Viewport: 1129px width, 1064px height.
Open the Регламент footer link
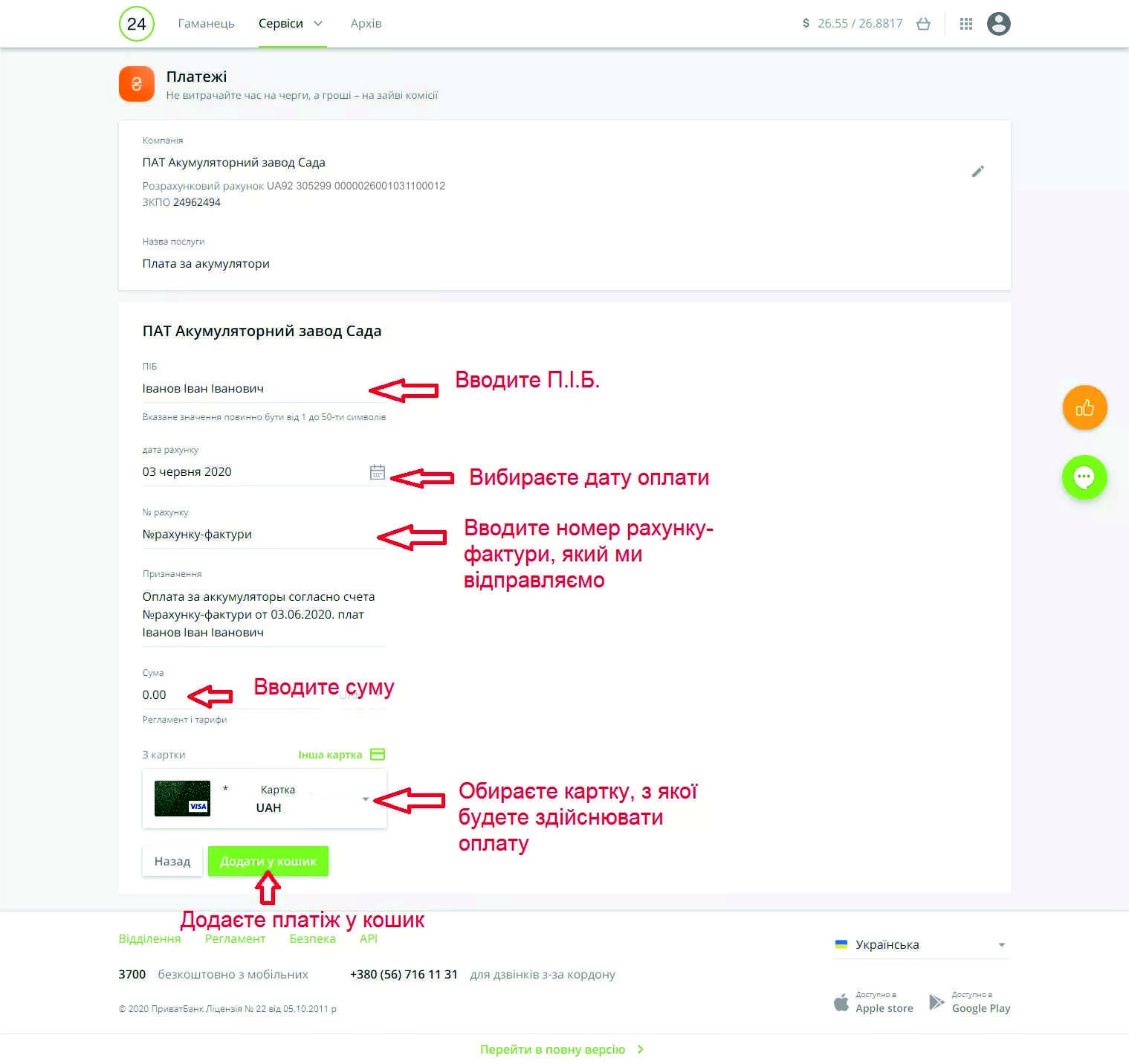(x=235, y=939)
